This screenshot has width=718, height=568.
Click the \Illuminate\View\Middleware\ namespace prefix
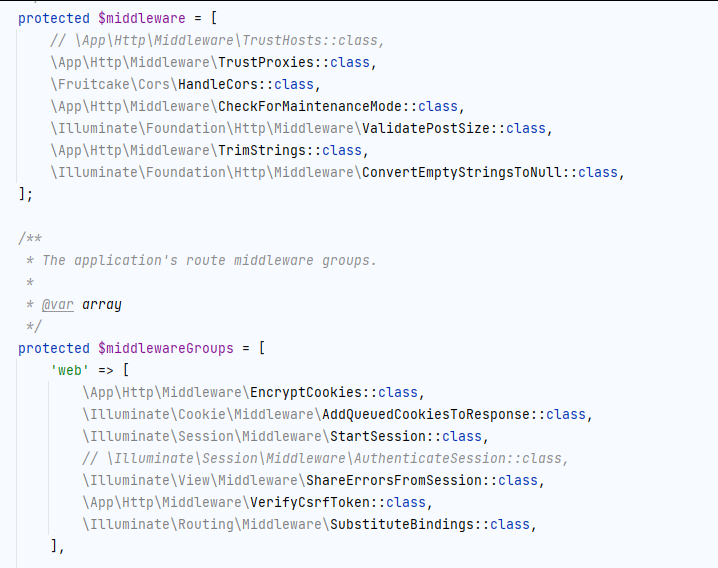click(194, 480)
